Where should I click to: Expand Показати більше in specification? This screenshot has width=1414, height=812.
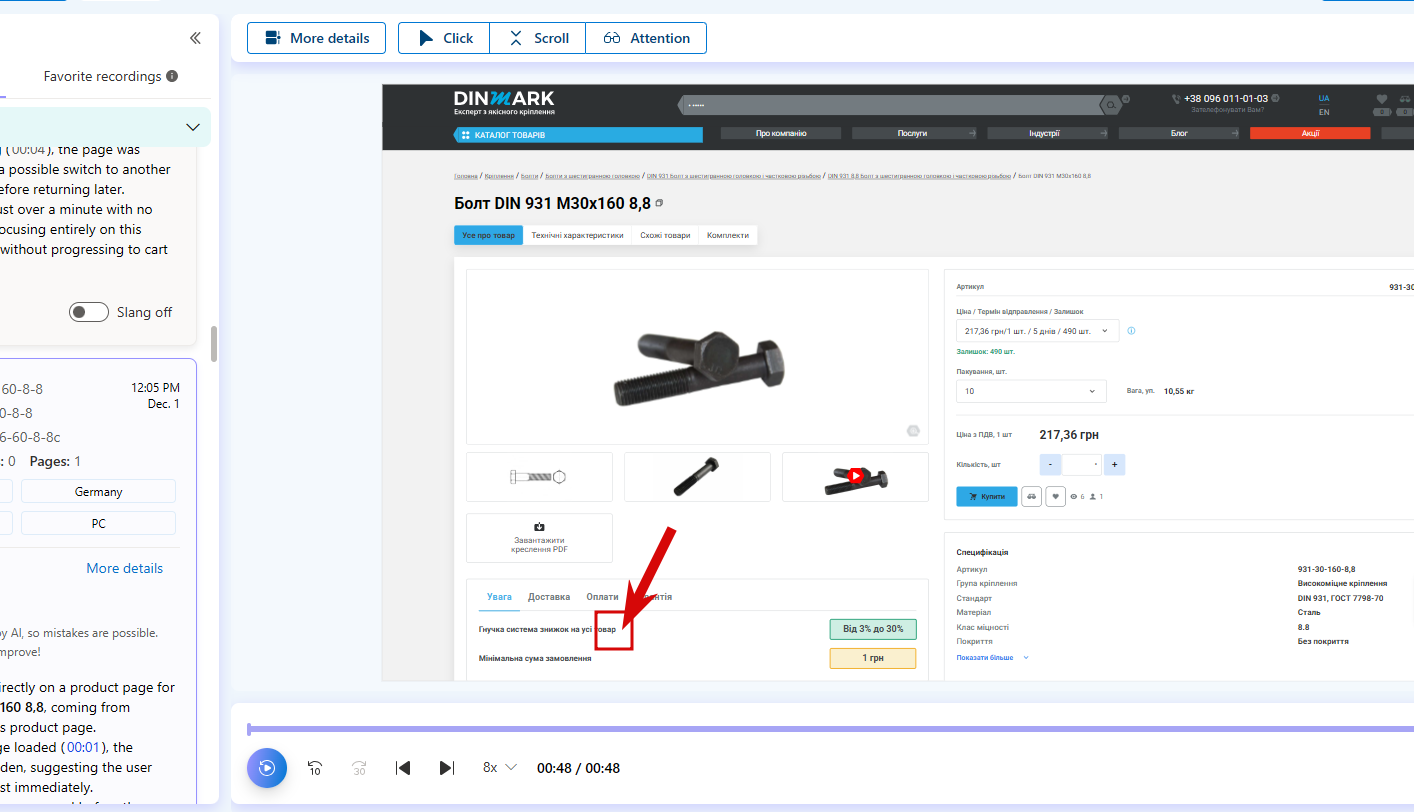[x=992, y=658]
